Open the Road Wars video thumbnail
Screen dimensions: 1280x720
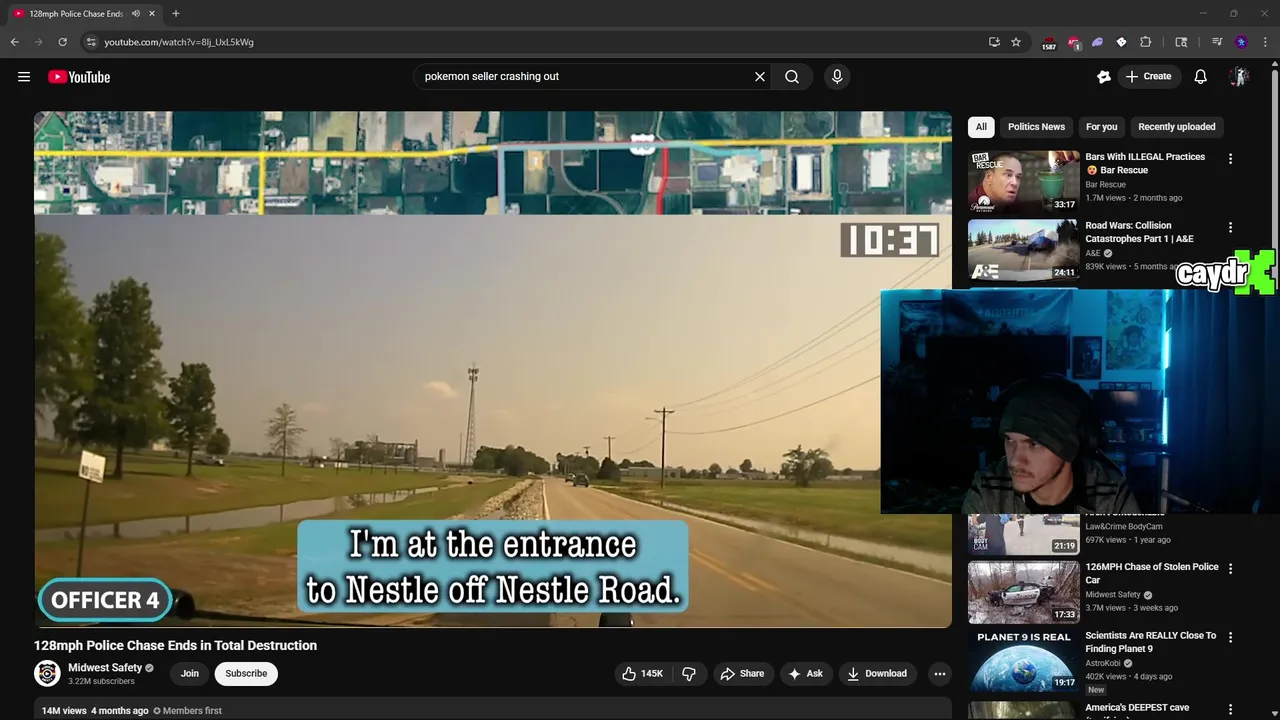pyautogui.click(x=1023, y=250)
